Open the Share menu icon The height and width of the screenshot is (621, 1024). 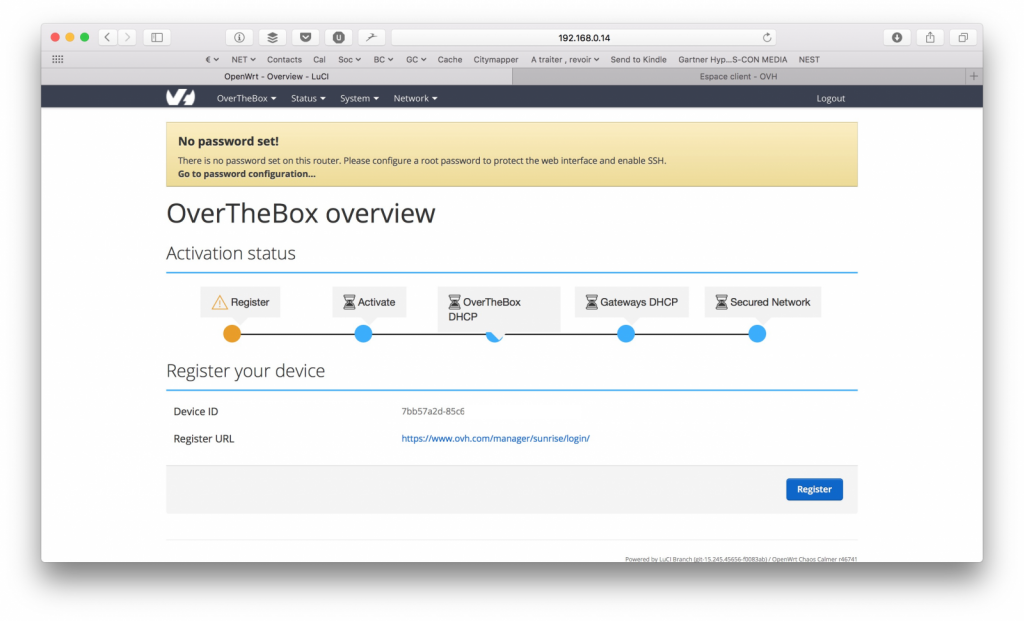click(x=930, y=37)
